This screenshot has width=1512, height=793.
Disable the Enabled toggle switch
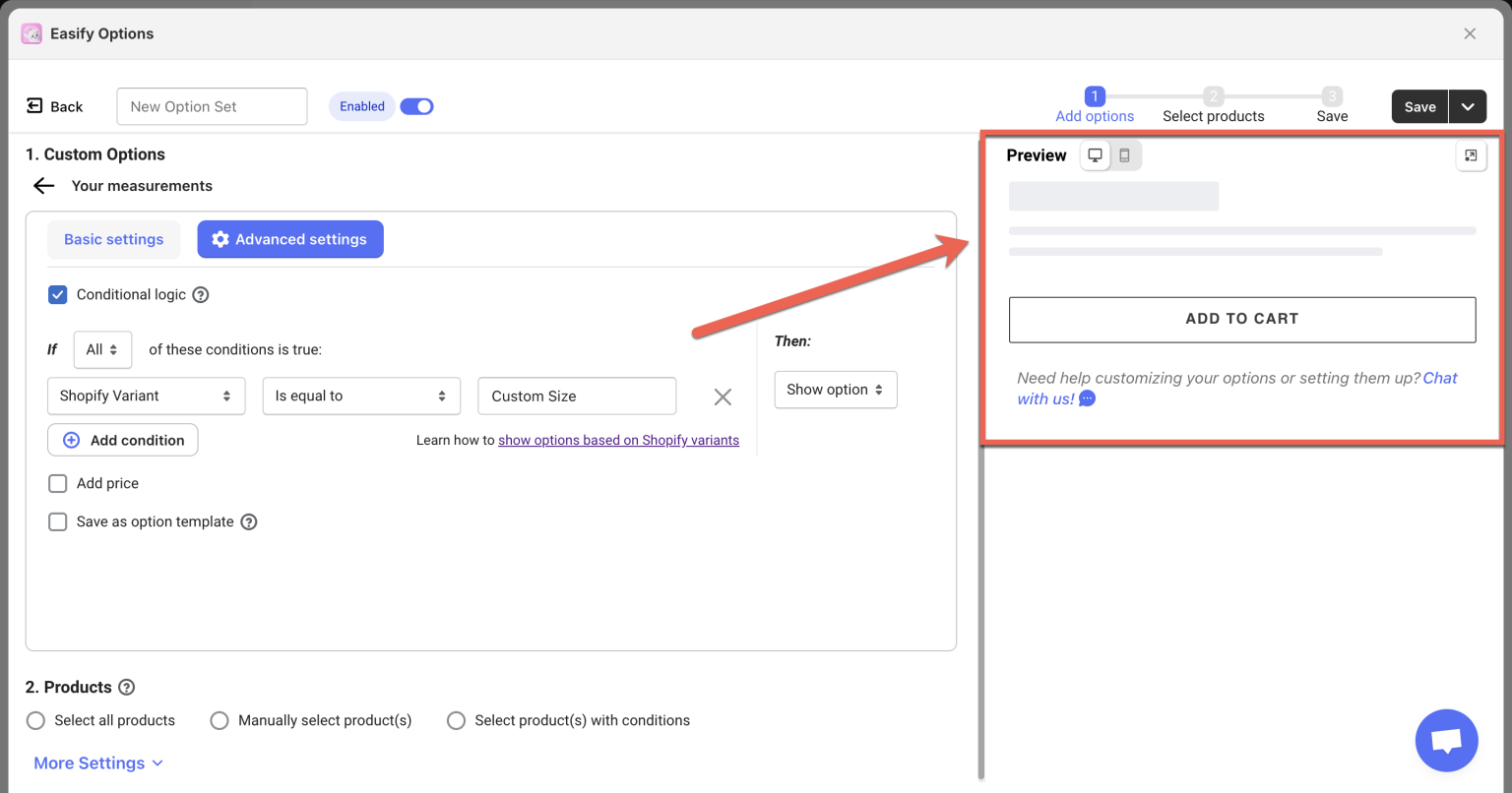click(416, 106)
